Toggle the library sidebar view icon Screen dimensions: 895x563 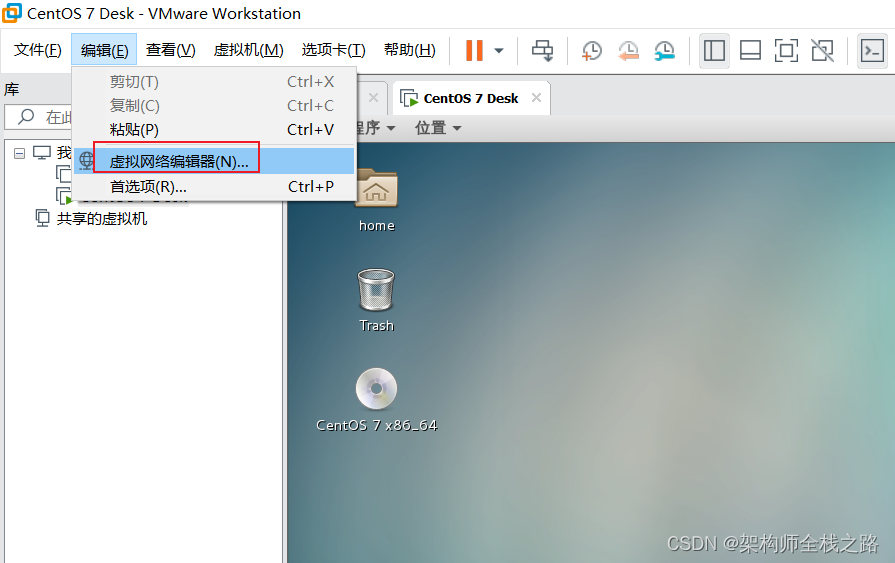[714, 50]
